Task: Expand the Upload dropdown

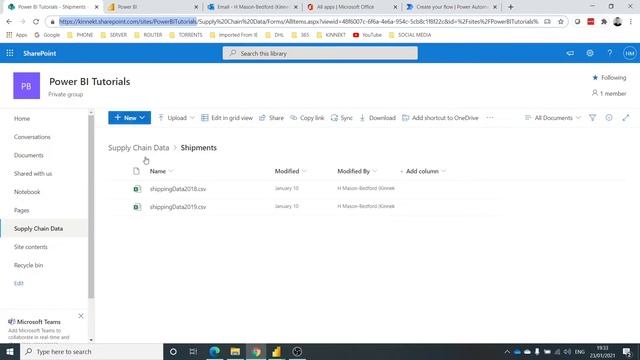Action: point(192,118)
